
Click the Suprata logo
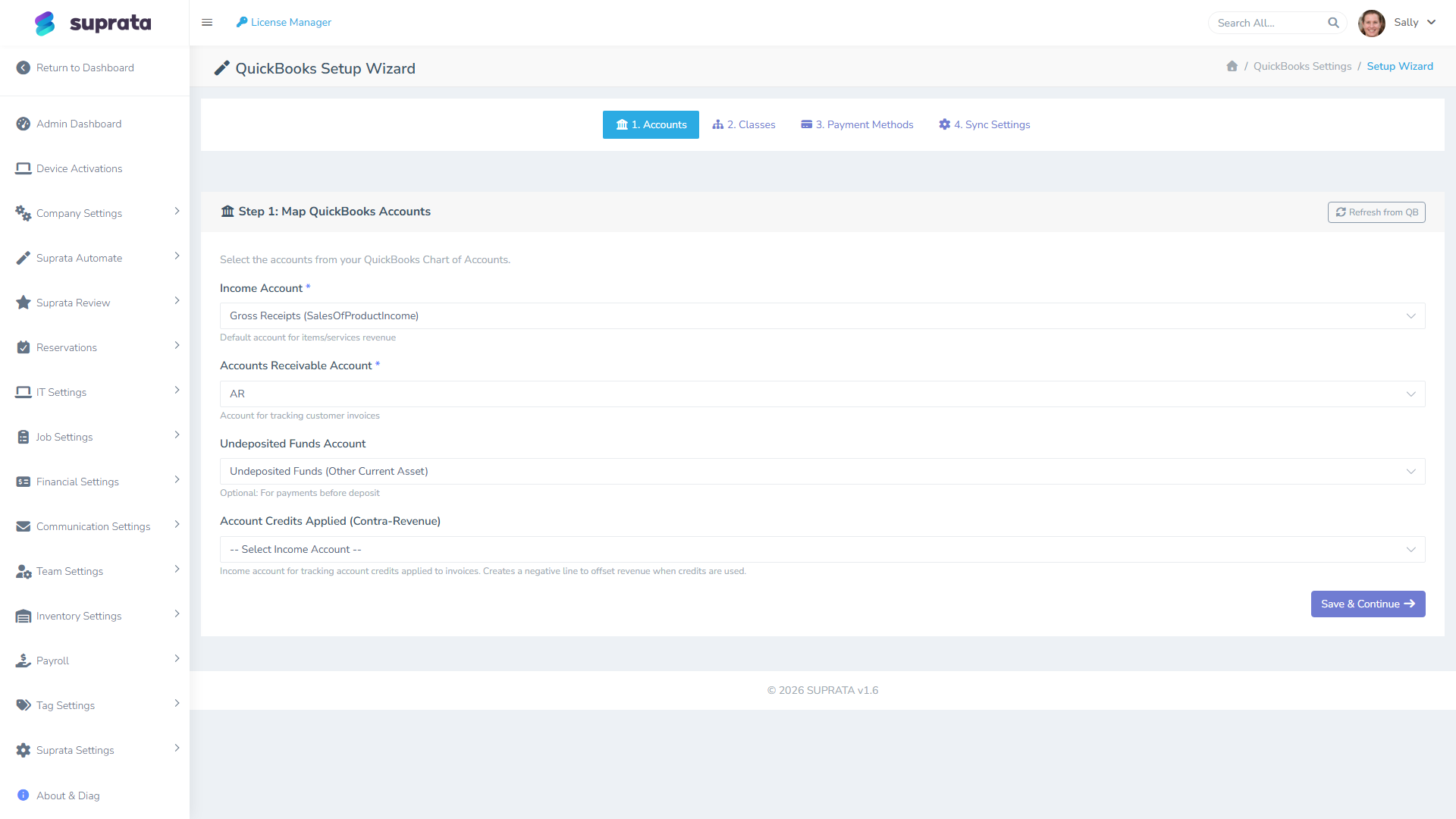(x=93, y=23)
